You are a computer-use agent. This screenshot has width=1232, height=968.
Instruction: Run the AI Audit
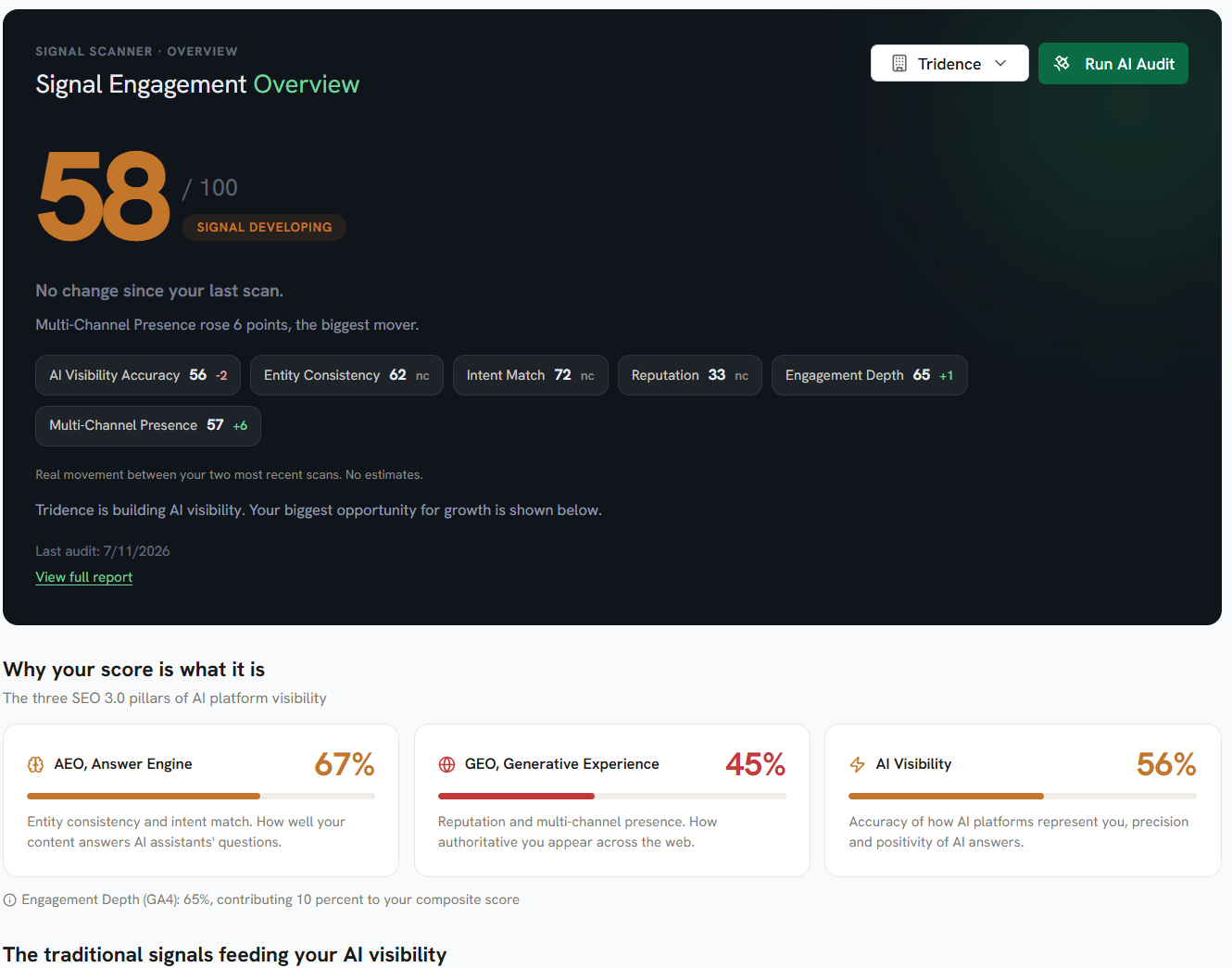tap(1113, 64)
